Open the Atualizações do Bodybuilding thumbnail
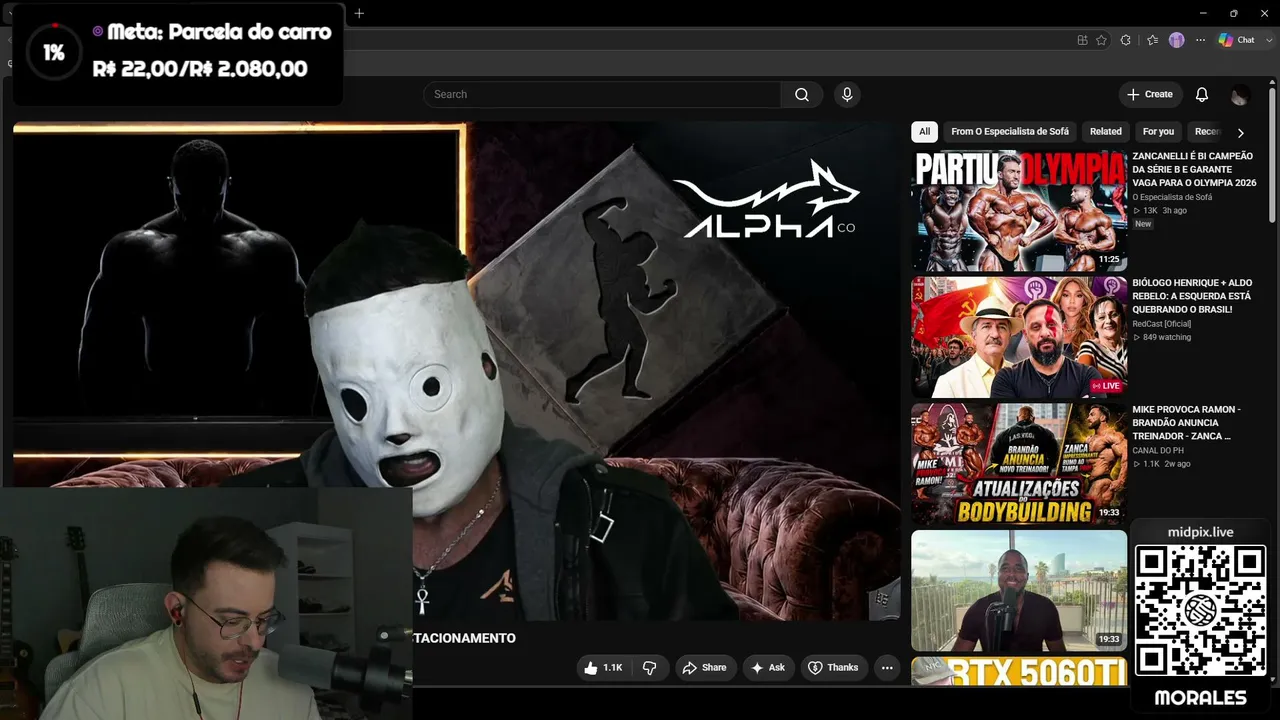Viewport: 1280px width, 720px height. coord(1019,464)
